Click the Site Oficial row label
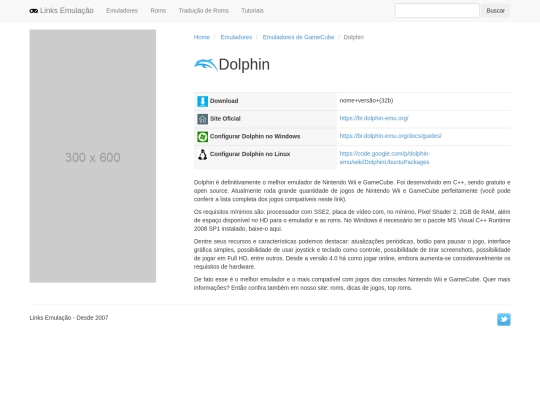 pyautogui.click(x=225, y=119)
